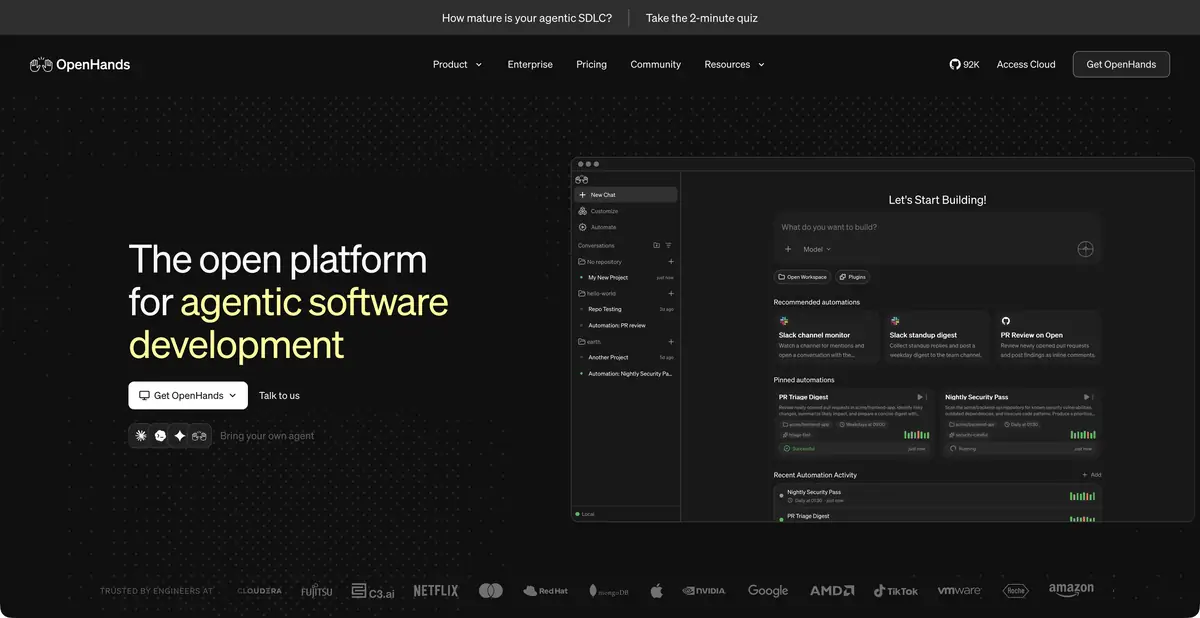Click the OpenHands hands agent icon
1200x618 pixels.
tap(199, 435)
